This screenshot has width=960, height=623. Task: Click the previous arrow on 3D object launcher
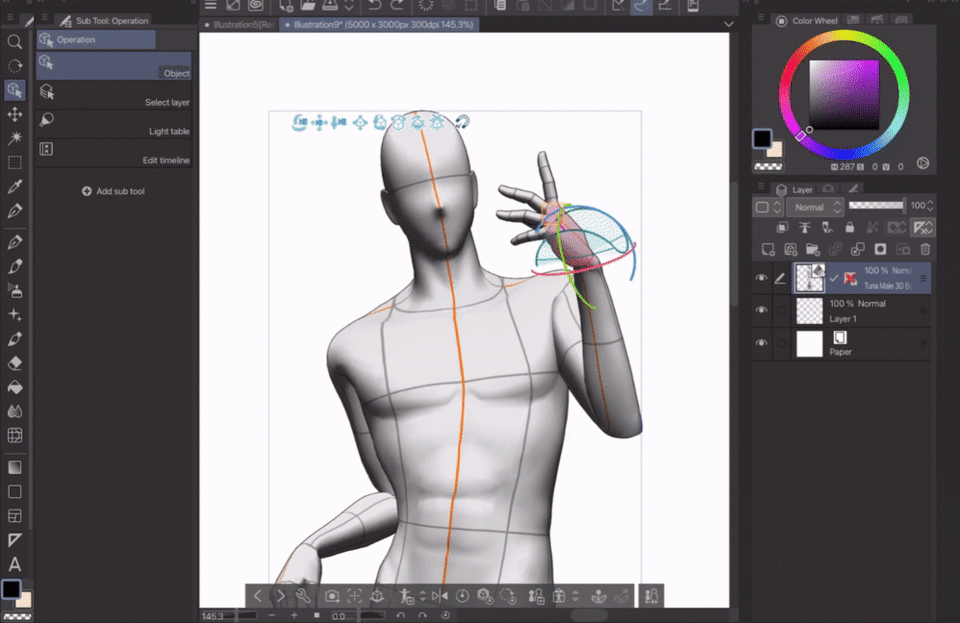[258, 596]
